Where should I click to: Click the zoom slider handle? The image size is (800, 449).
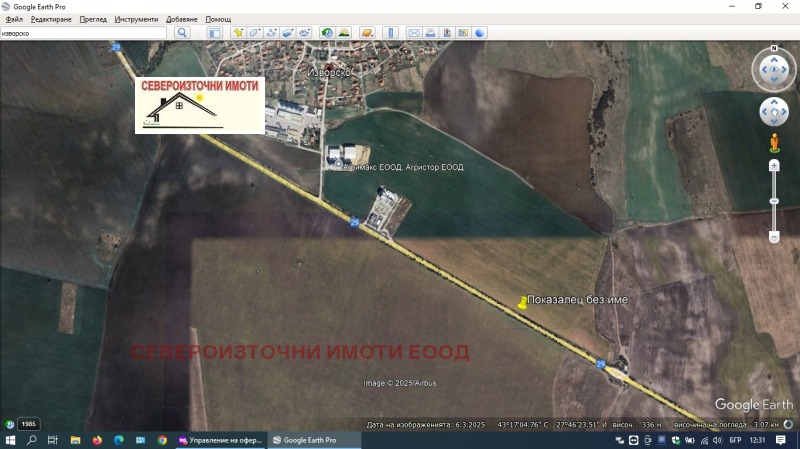(x=774, y=201)
